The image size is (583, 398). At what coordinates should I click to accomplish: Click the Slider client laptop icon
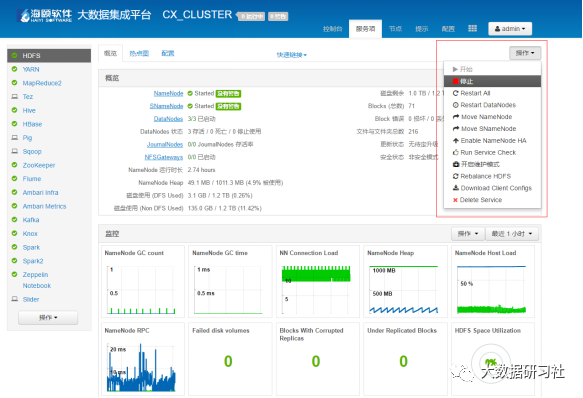(x=15, y=299)
